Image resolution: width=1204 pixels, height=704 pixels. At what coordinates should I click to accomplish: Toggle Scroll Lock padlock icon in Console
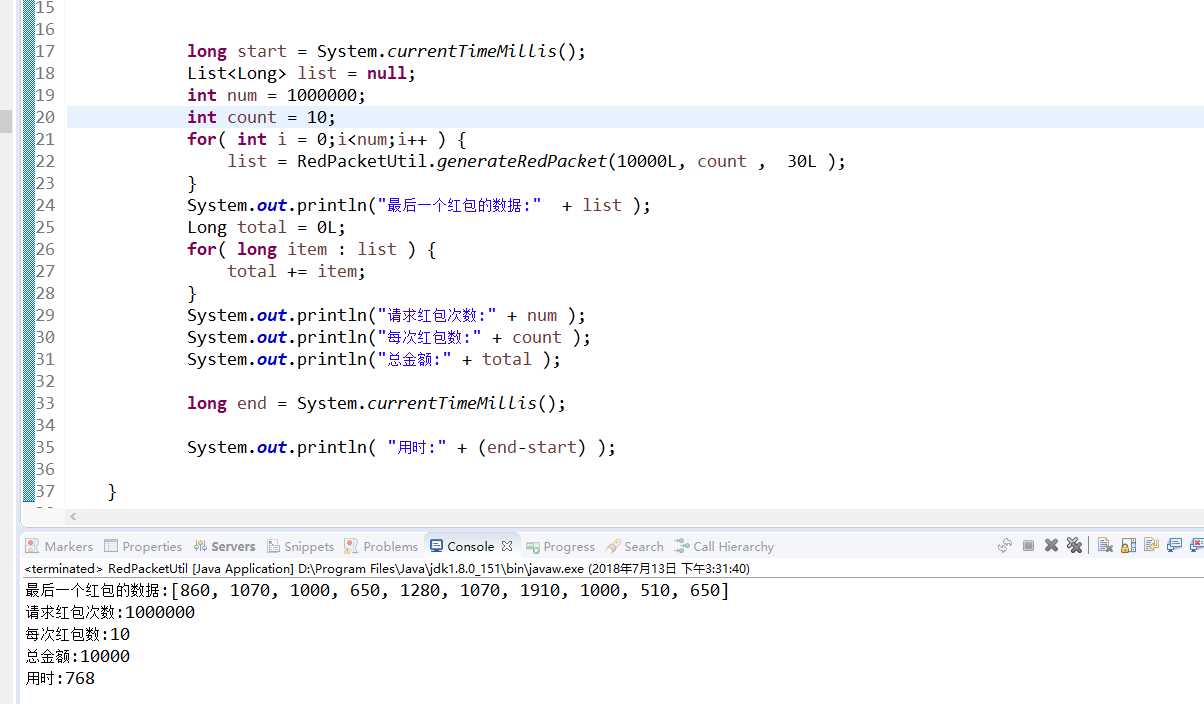click(1128, 545)
